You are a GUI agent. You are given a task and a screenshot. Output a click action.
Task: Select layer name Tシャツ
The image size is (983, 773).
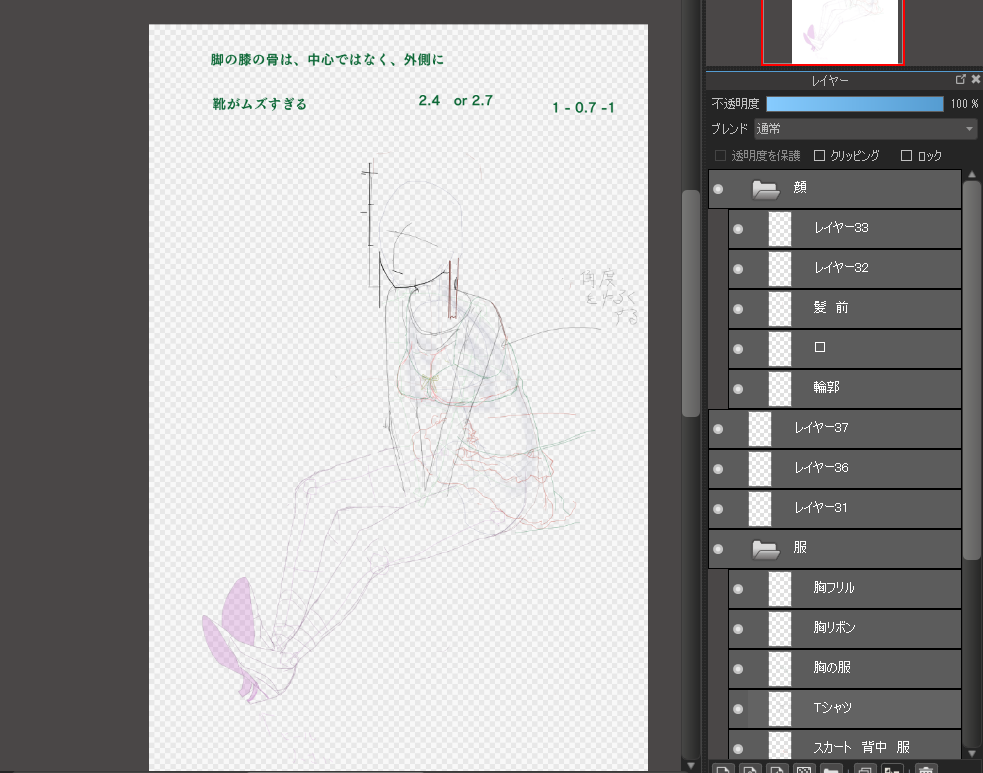[833, 708]
